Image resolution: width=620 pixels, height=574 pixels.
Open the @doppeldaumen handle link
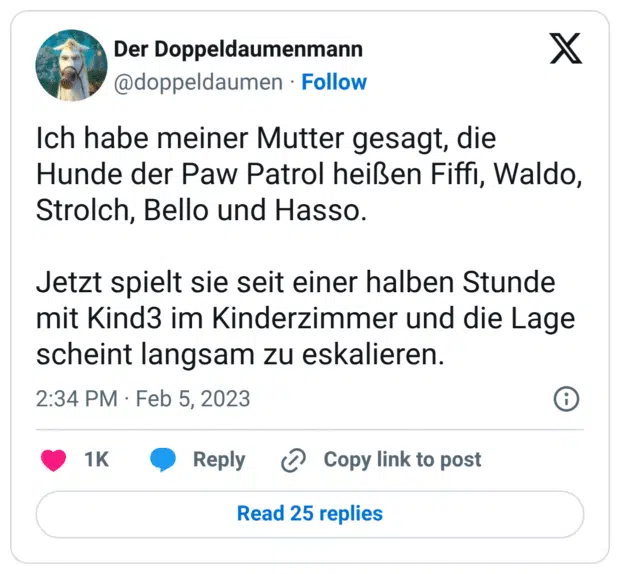pos(198,82)
